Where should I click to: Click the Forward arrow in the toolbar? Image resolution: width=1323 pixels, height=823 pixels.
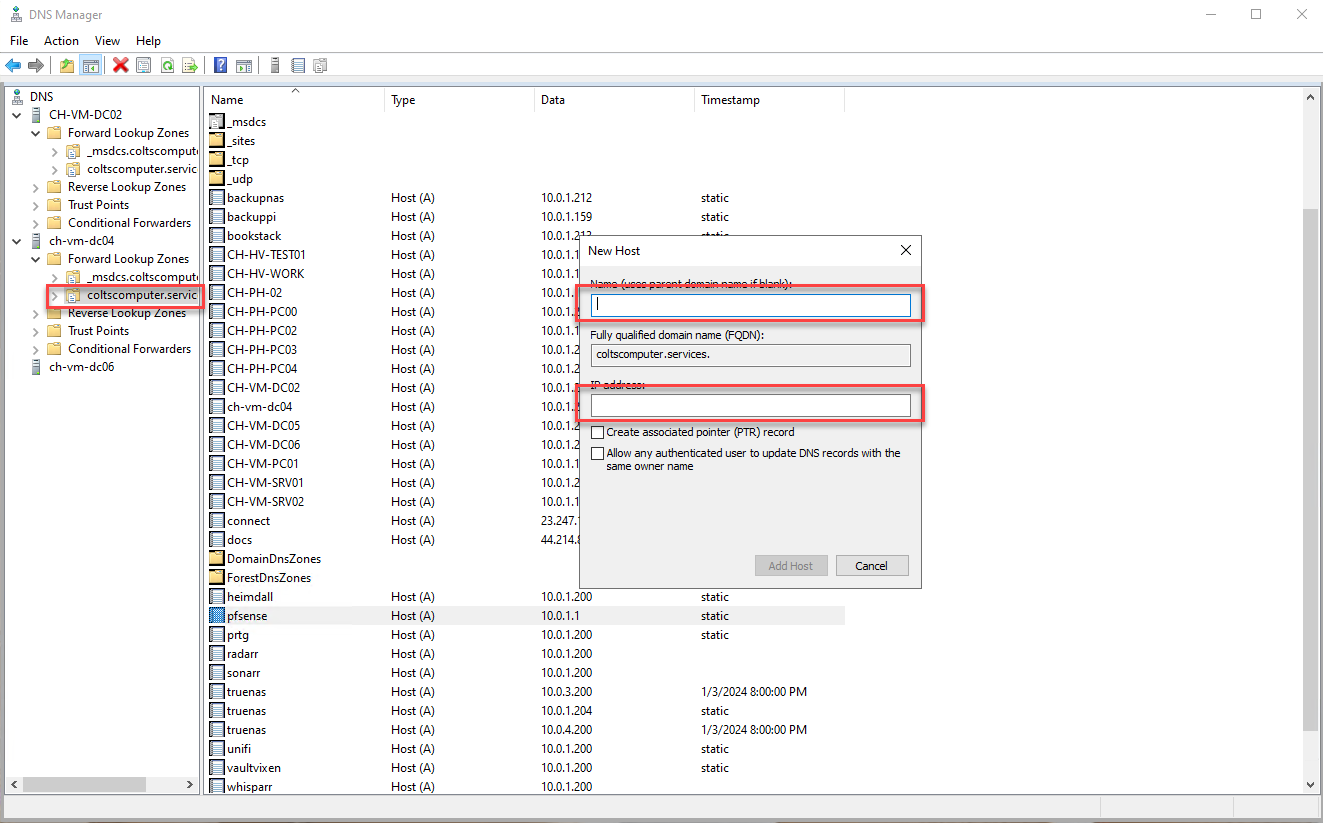36,65
